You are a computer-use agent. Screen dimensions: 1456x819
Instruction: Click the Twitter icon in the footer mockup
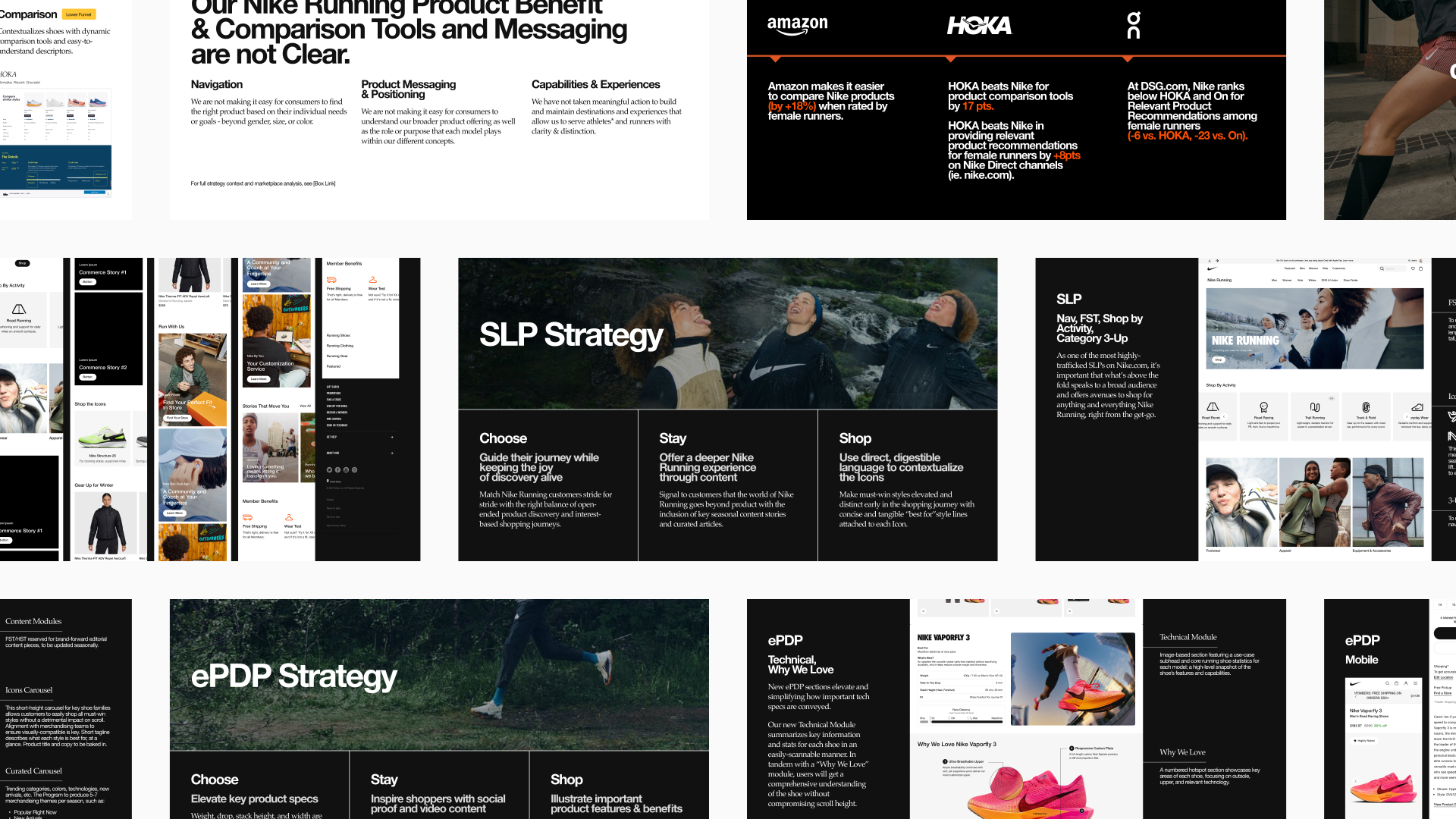(x=329, y=470)
